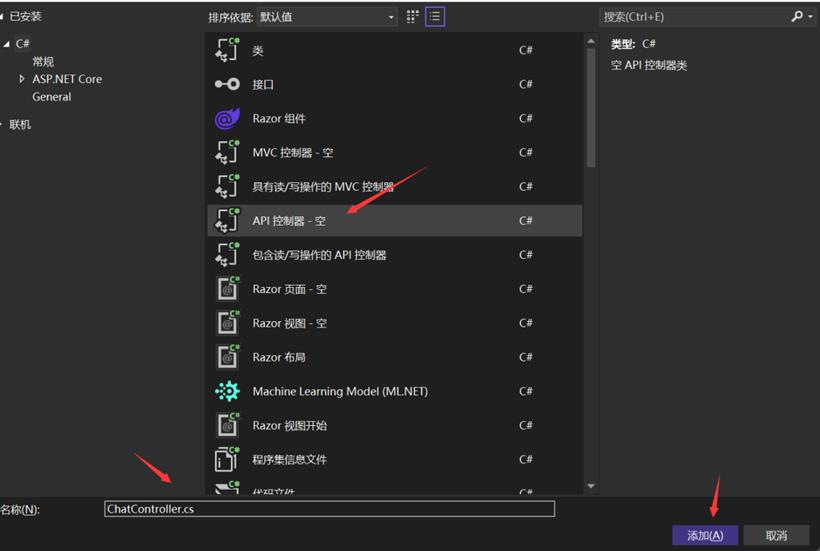Select the C# category label
The width and height of the screenshot is (820, 551).
coord(22,44)
